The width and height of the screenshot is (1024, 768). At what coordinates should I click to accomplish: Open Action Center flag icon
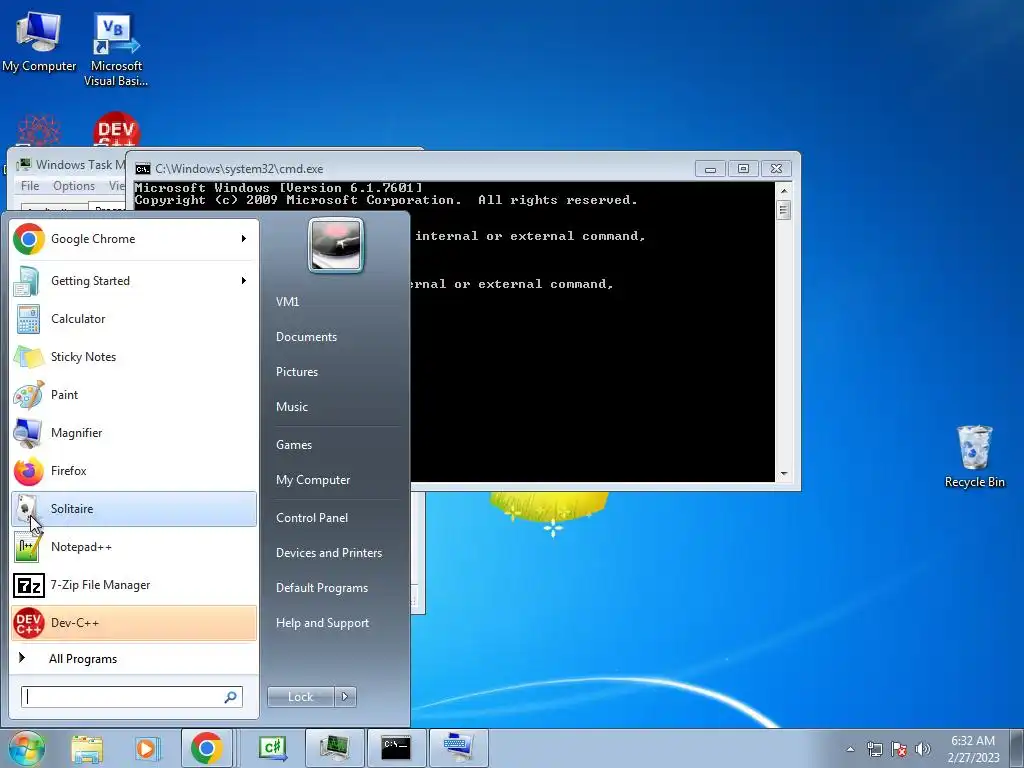point(899,749)
